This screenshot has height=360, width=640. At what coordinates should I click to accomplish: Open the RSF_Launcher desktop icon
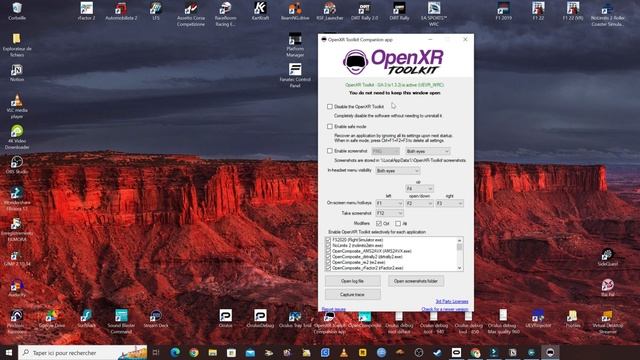(330, 11)
